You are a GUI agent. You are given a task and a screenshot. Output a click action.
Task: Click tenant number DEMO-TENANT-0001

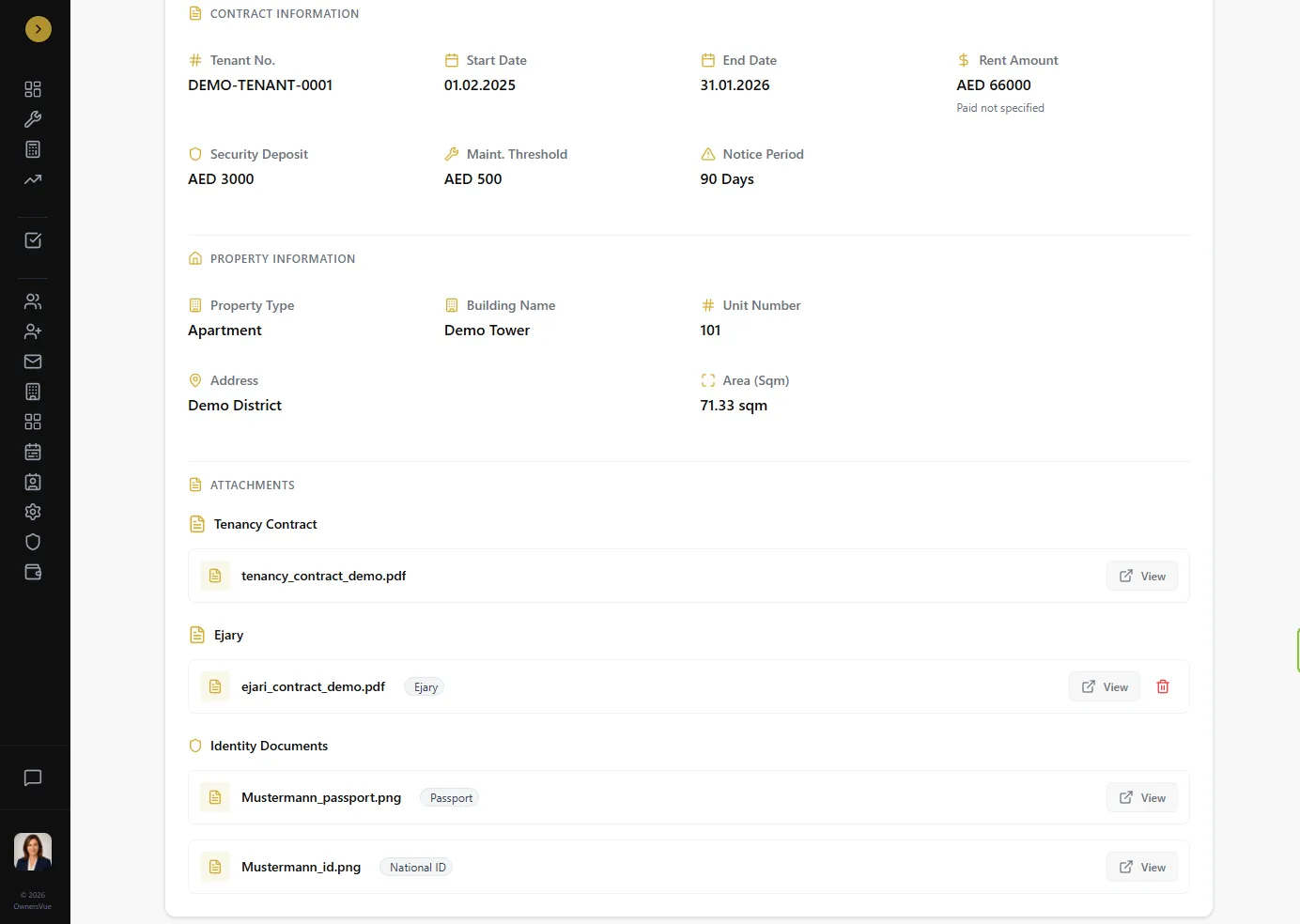point(260,85)
